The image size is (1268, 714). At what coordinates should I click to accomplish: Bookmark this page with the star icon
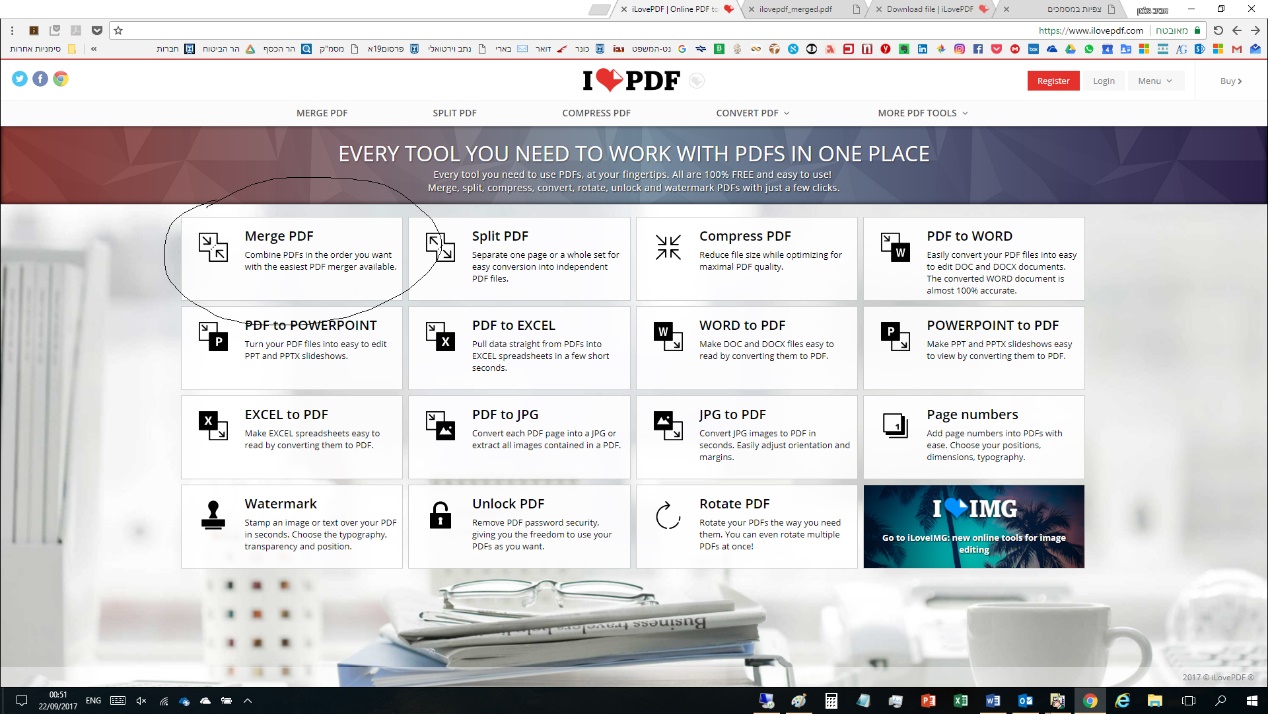pyautogui.click(x=118, y=31)
